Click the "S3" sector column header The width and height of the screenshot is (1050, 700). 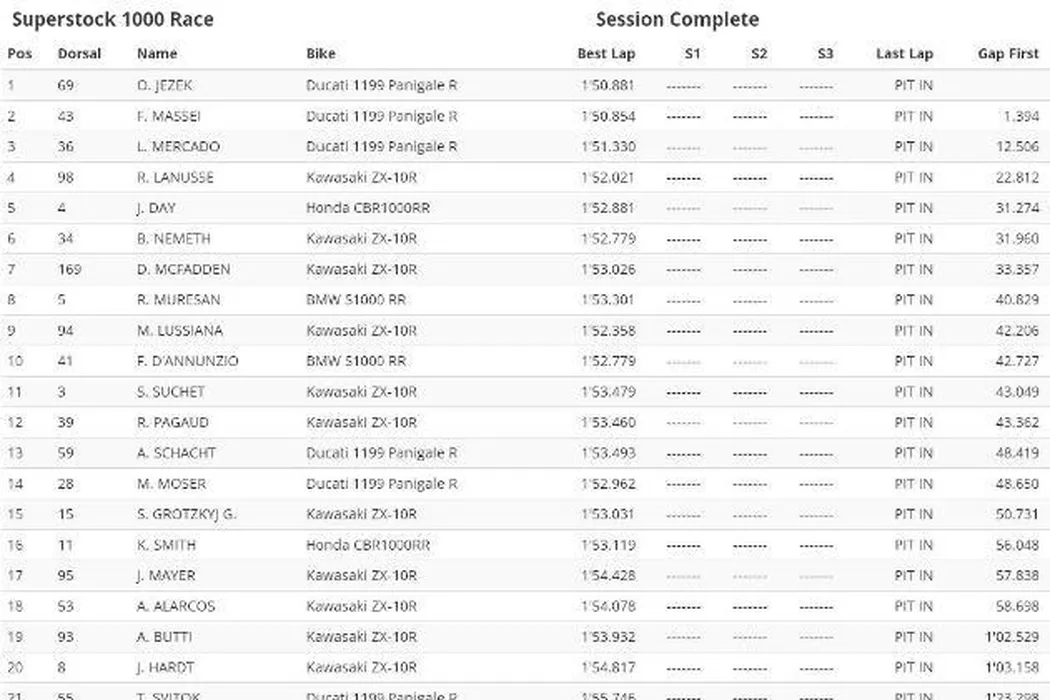pyautogui.click(x=825, y=54)
